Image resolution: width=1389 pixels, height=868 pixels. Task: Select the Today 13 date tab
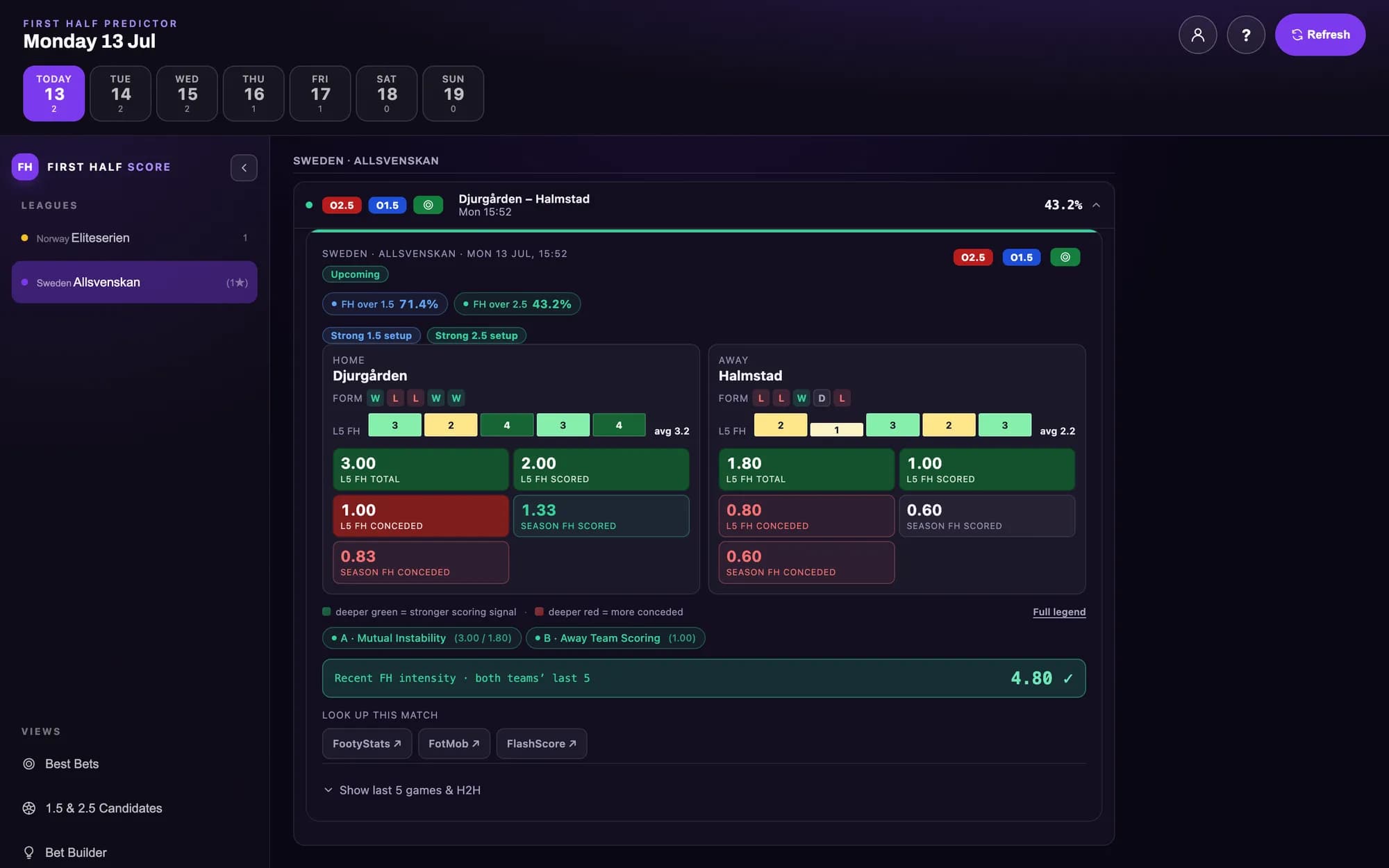click(x=54, y=94)
